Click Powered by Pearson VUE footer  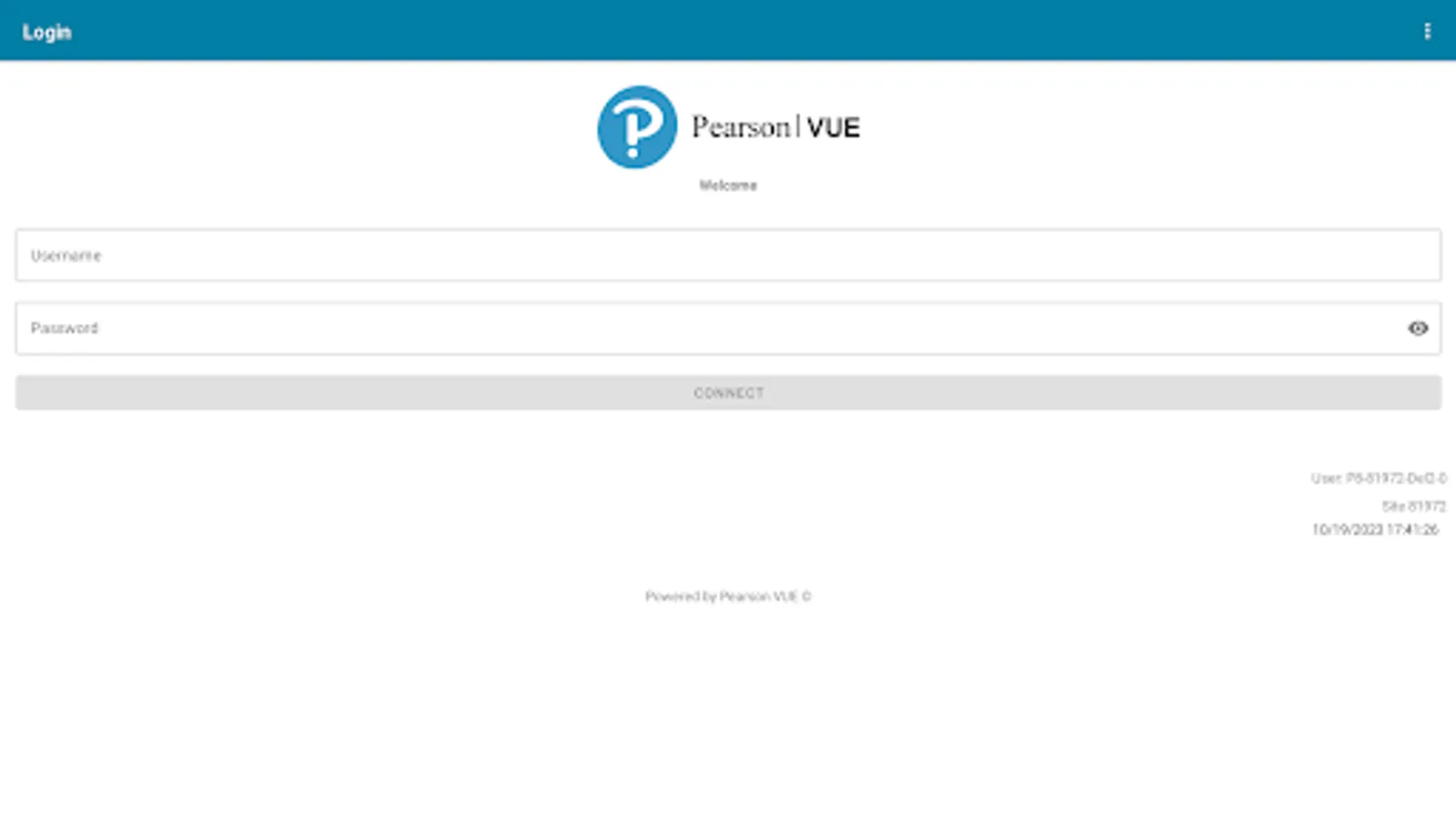tap(728, 596)
